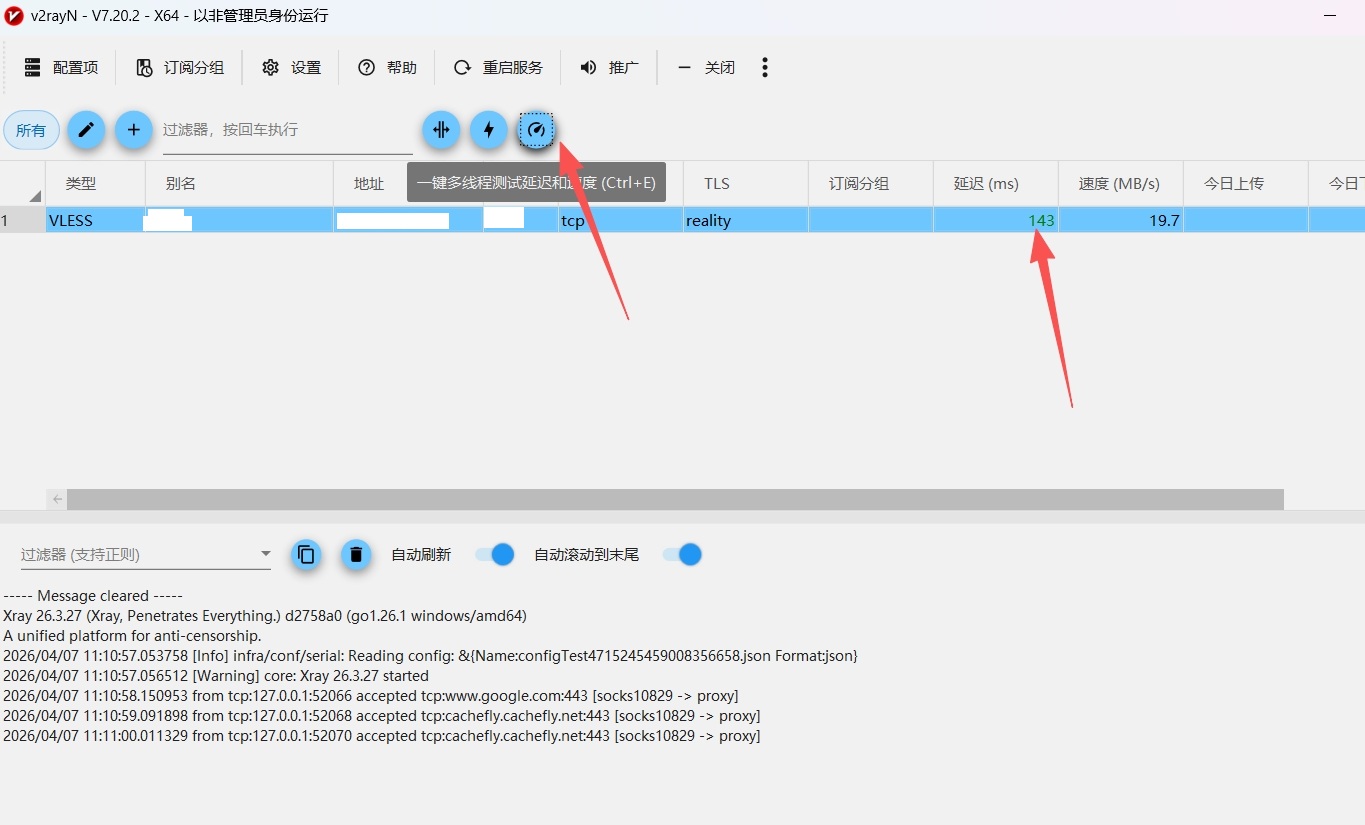The height and width of the screenshot is (825, 1365).
Task: Open the 帮助 help menu
Action: pos(387,67)
